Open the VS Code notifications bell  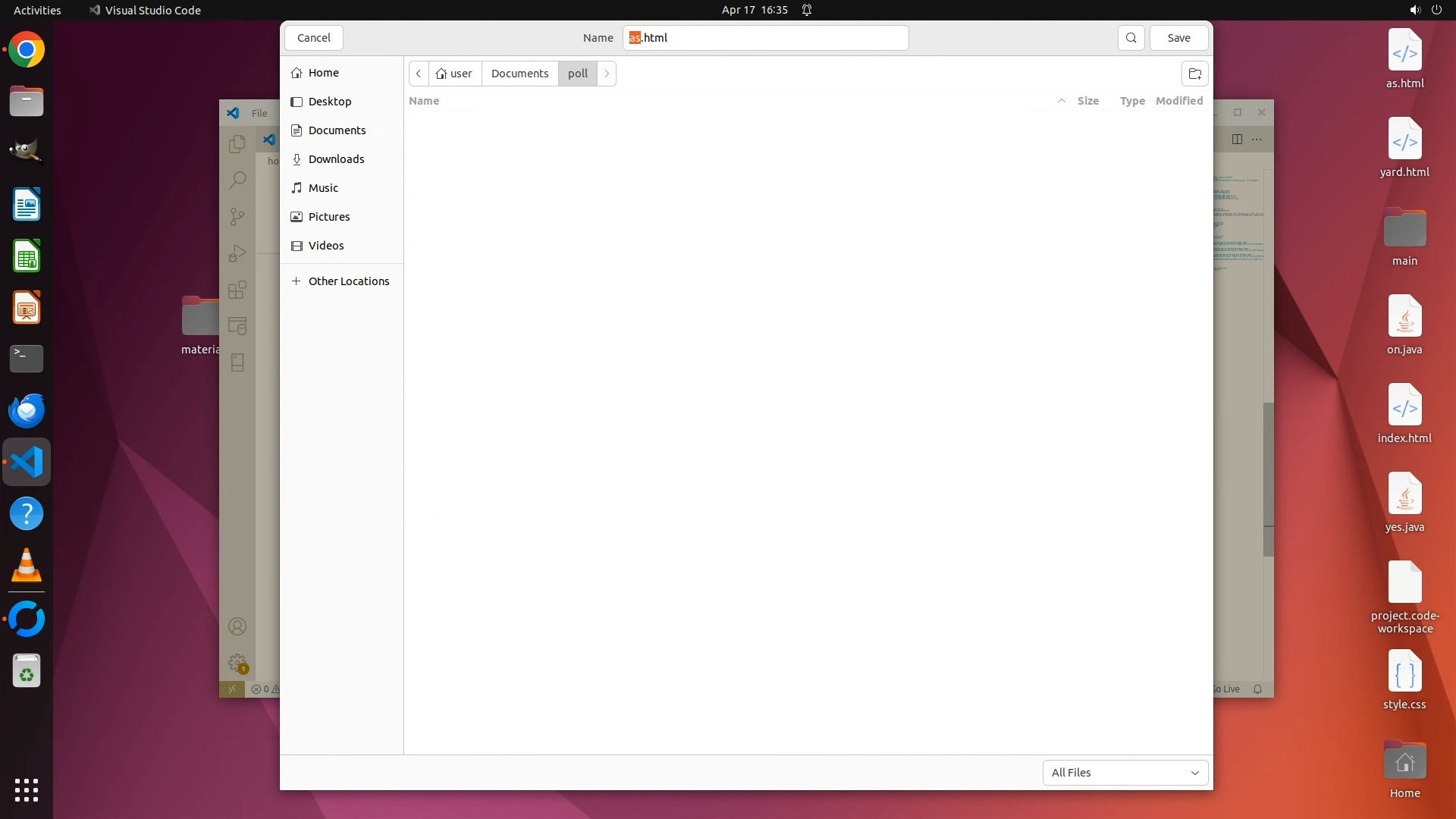pos(1257,689)
